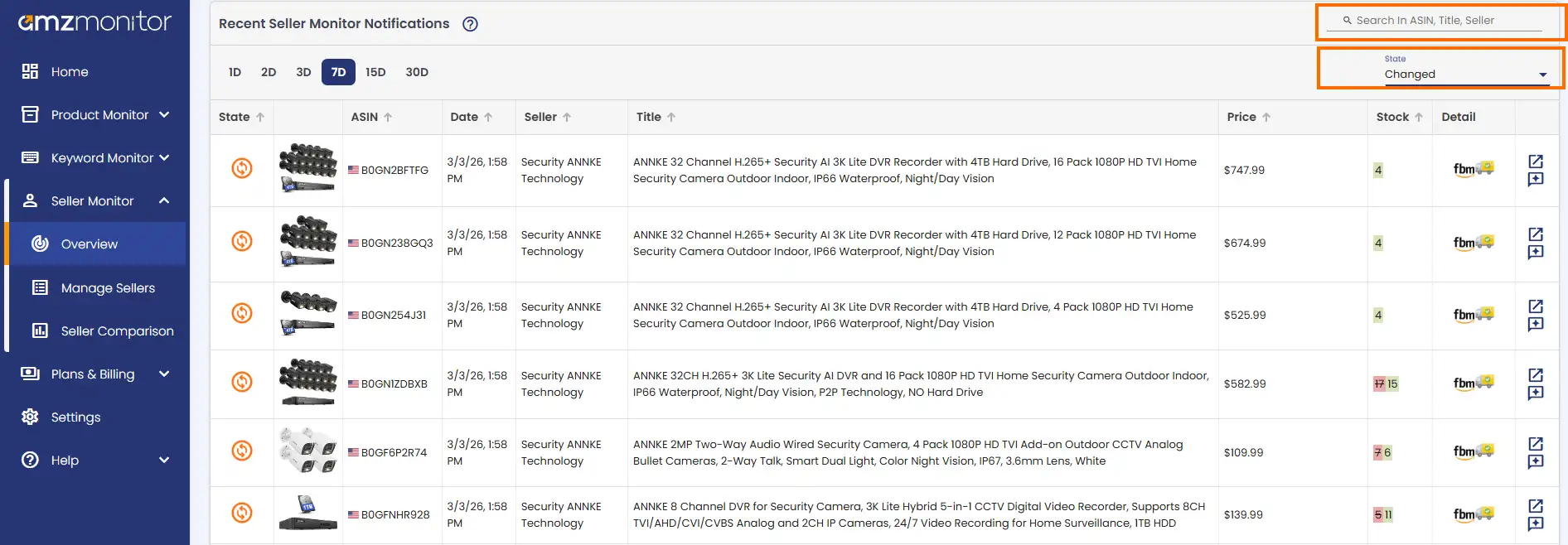Screen dimensions: 1568x545
Task: Click add note icon for B0GN2BFTFG row
Action: (x=1536, y=179)
